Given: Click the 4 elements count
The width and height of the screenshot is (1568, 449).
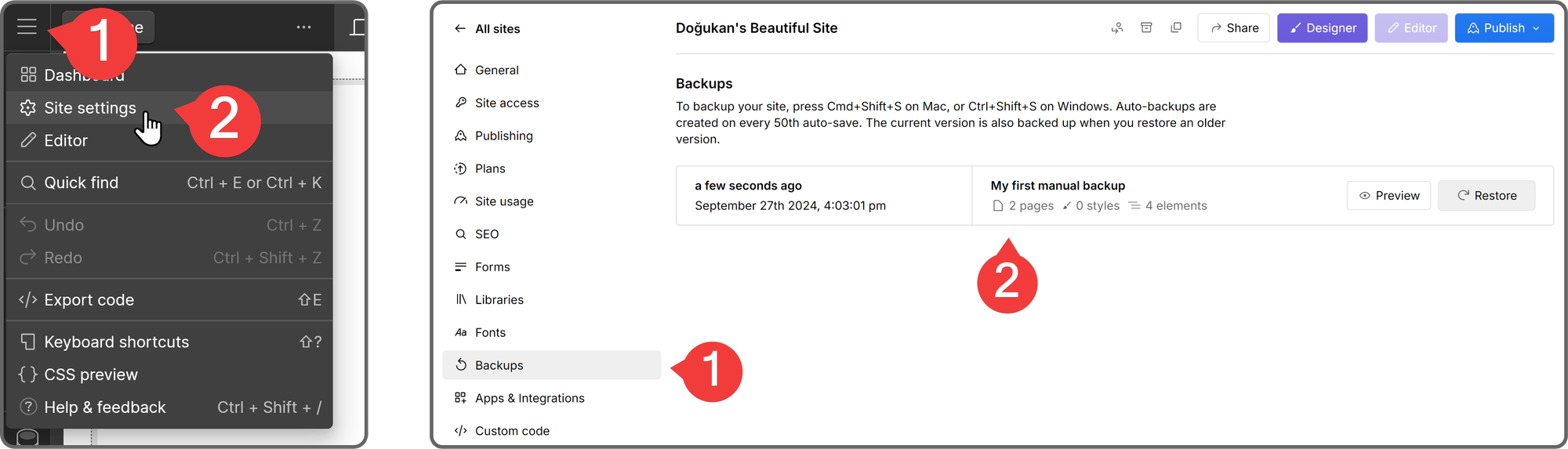Looking at the screenshot, I should tap(1167, 206).
